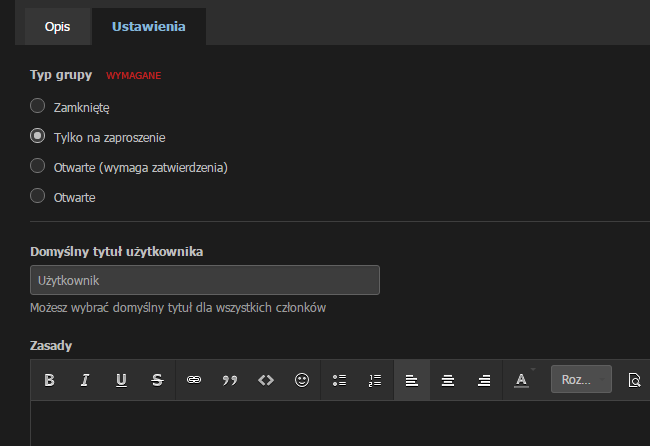Image resolution: width=650 pixels, height=446 pixels.
Task: Center align the text
Action: (x=448, y=380)
